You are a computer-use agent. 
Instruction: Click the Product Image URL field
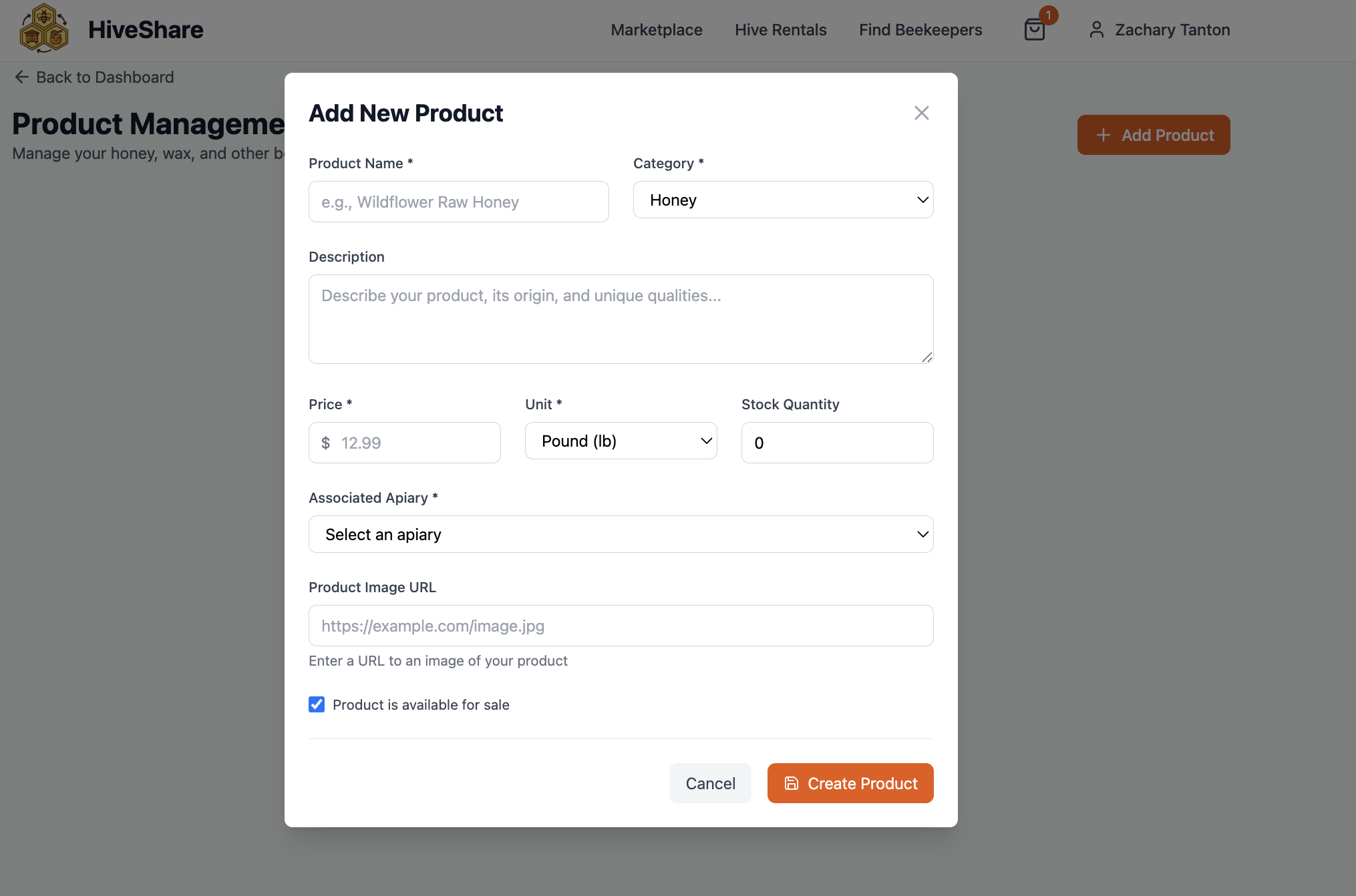tap(621, 626)
